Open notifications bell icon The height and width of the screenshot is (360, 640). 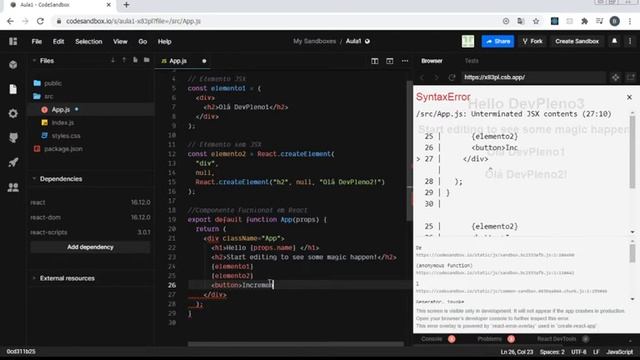tap(614, 41)
